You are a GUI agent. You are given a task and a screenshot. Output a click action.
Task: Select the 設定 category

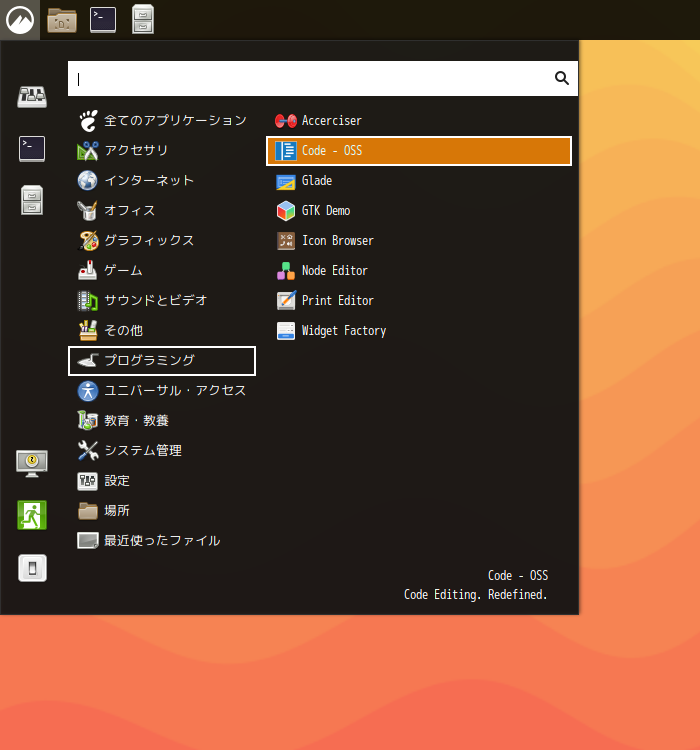162,481
